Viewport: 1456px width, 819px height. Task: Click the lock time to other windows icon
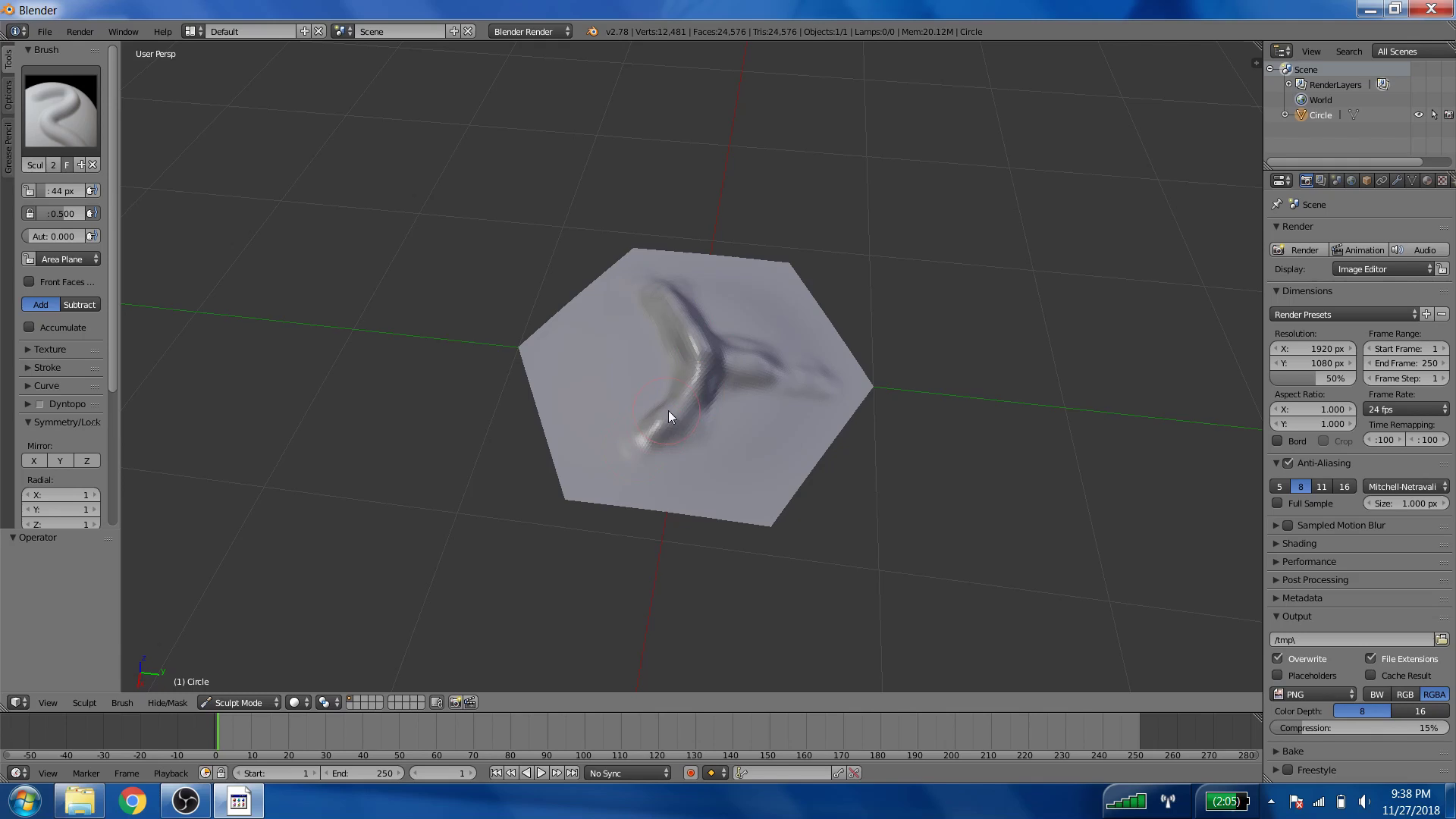point(221,773)
